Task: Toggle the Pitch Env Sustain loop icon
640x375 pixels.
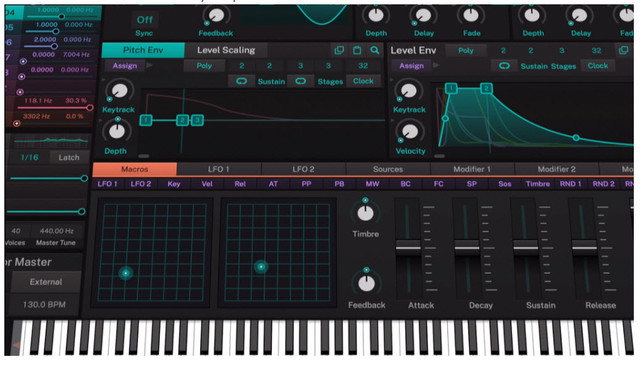Action: pyautogui.click(x=242, y=81)
